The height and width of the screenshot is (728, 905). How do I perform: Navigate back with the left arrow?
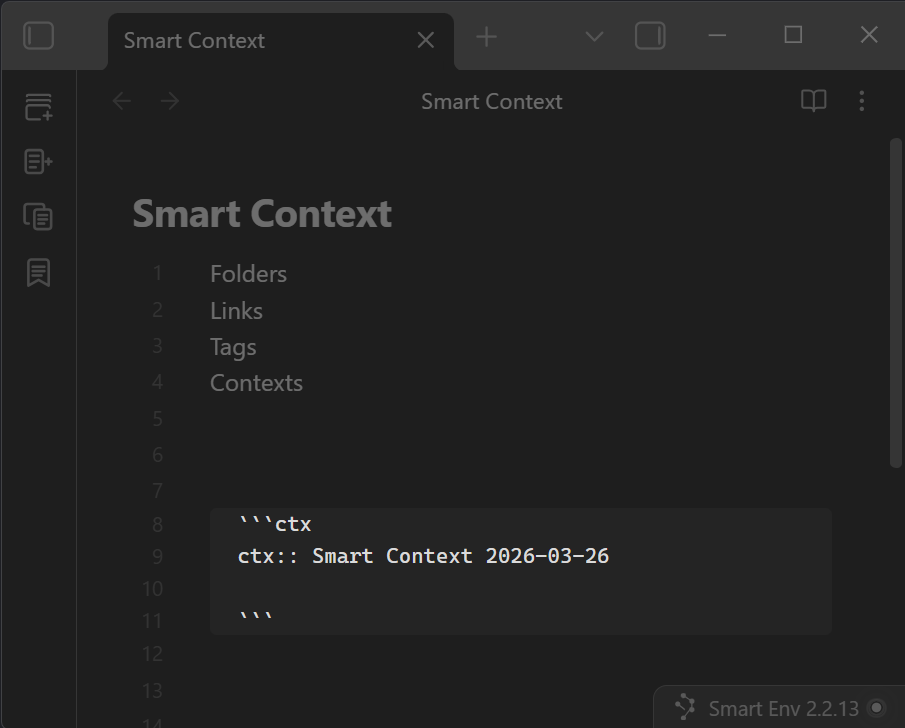[x=122, y=101]
